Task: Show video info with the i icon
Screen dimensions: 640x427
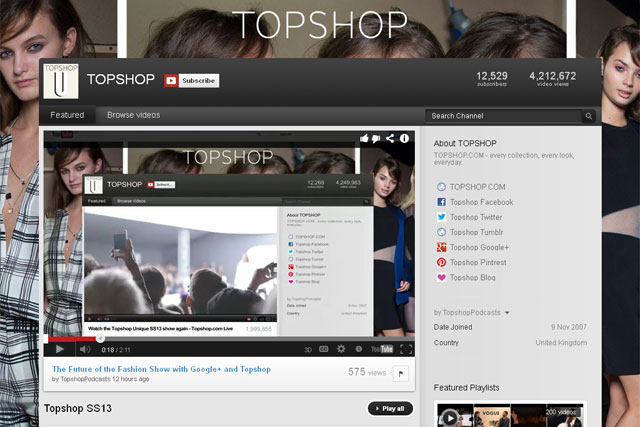Action: [404, 138]
